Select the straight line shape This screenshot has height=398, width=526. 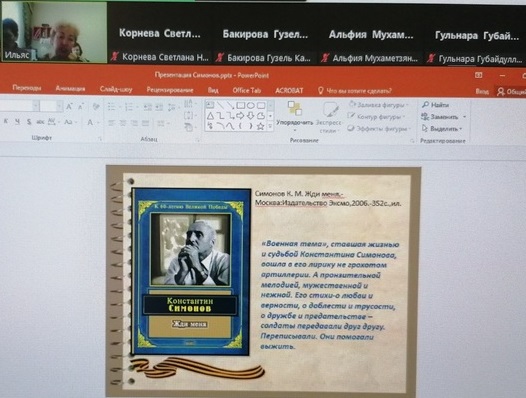220,105
